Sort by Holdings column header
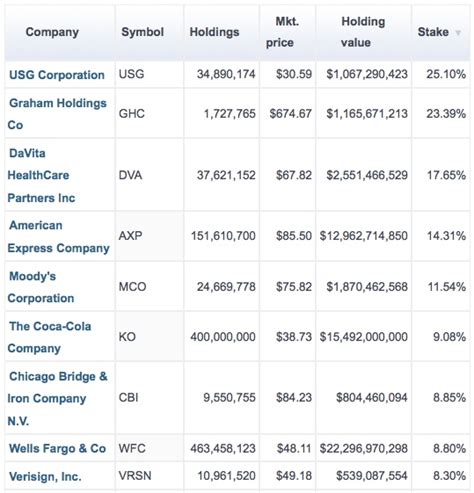This screenshot has width=474, height=493. 214,32
